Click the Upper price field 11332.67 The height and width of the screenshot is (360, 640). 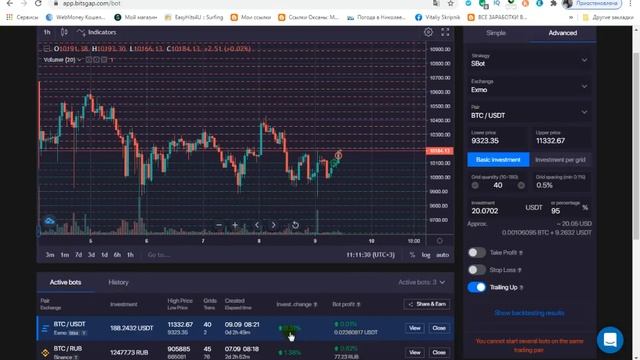point(561,138)
